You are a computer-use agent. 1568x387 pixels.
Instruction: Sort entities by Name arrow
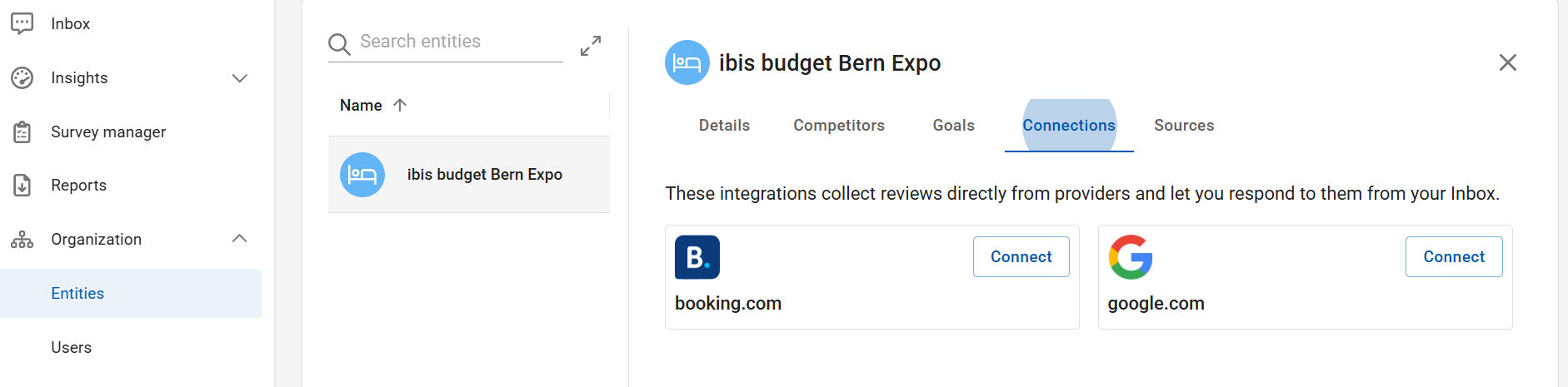click(400, 105)
